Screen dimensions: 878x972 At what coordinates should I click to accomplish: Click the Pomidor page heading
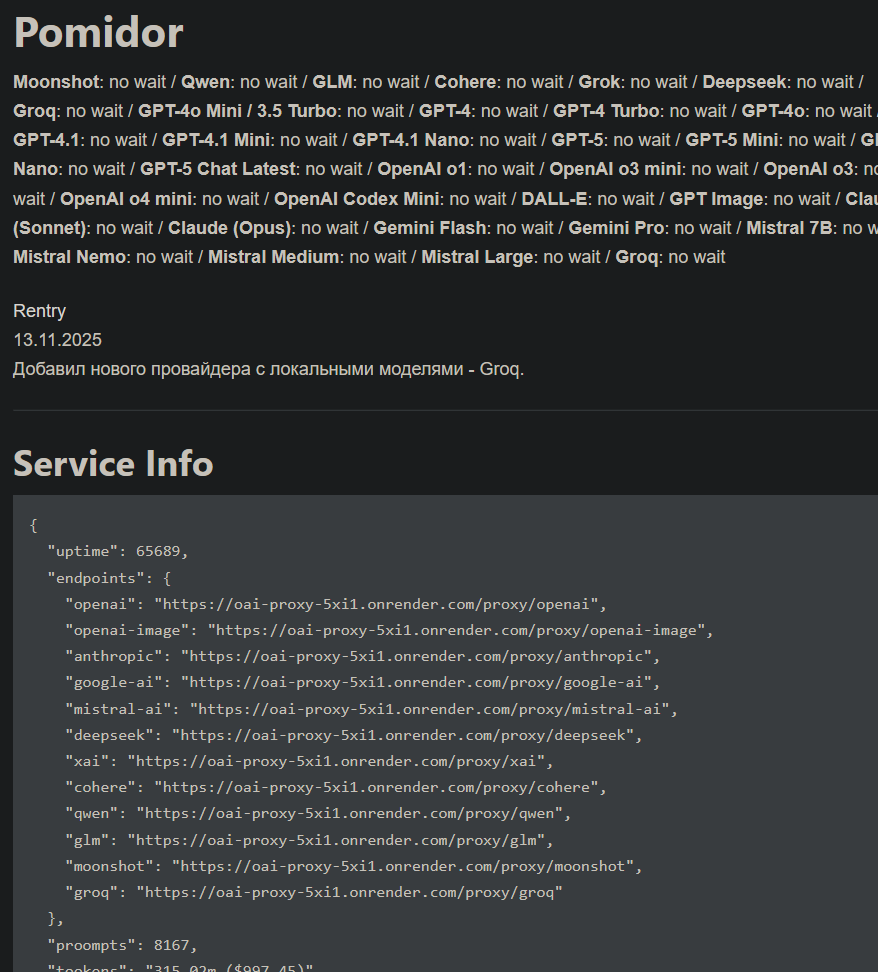(x=99, y=32)
